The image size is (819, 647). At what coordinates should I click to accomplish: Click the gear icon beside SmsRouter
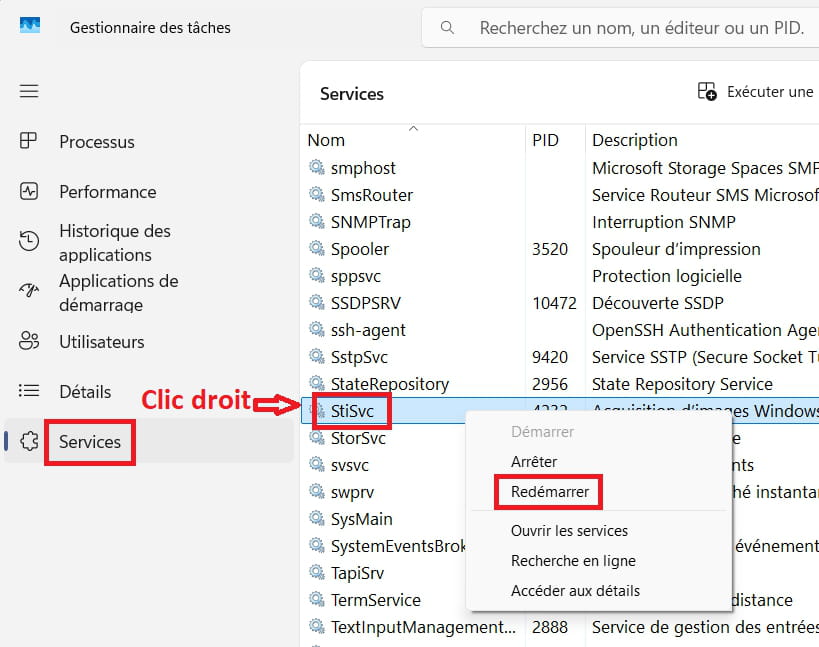317,194
